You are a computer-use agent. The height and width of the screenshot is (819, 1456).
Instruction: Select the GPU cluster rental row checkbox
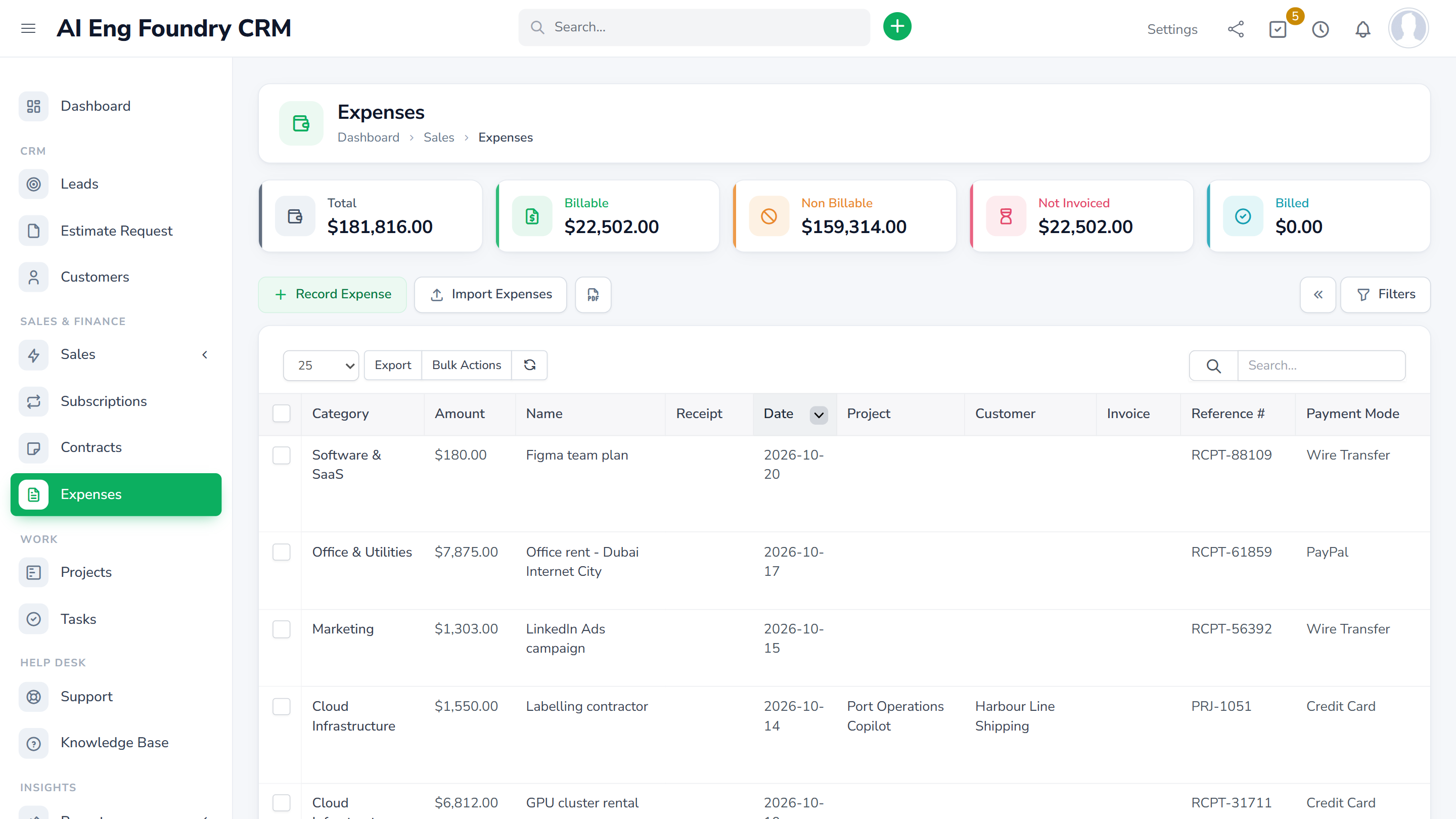(282, 803)
